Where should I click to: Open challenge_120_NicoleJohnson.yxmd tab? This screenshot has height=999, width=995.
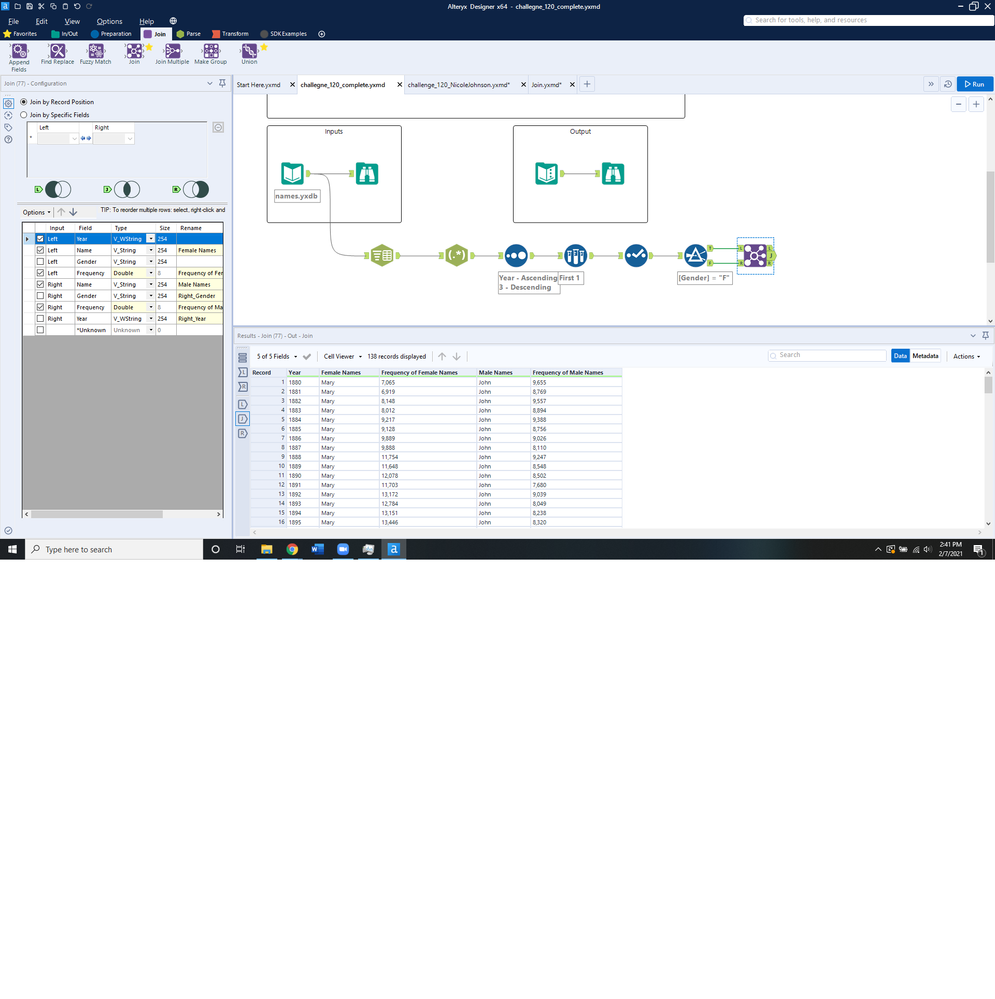459,85
